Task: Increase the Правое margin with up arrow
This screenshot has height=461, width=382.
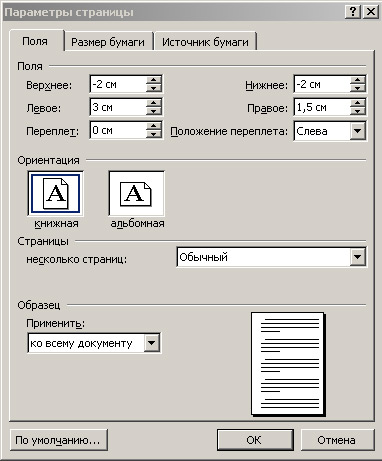Action: click(358, 103)
